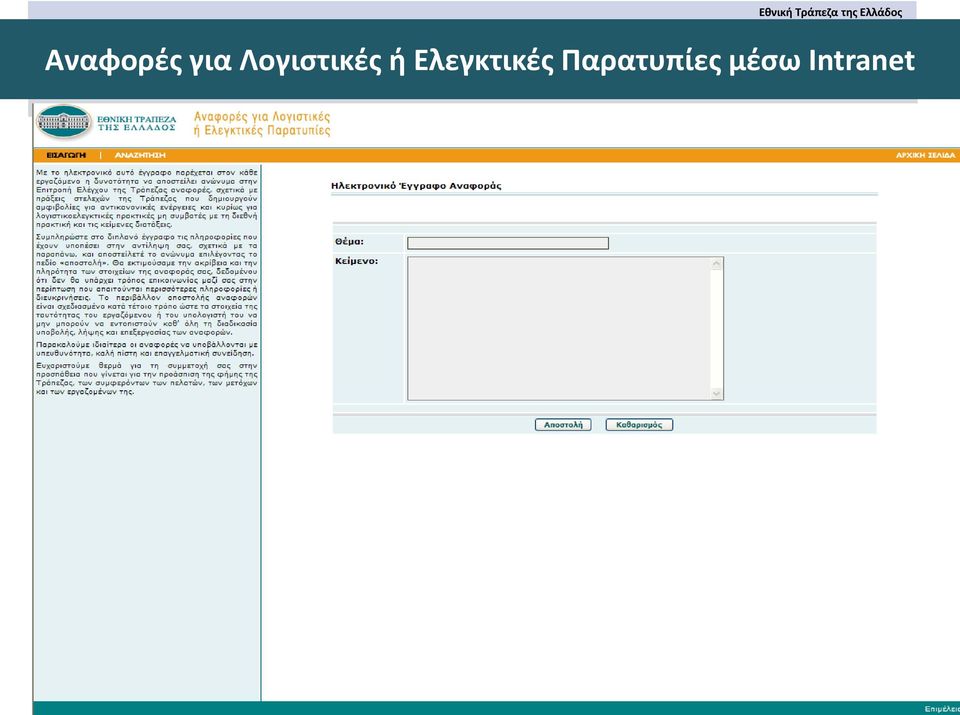Click the text area scroll up arrow
960x715 pixels.
(x=717, y=264)
